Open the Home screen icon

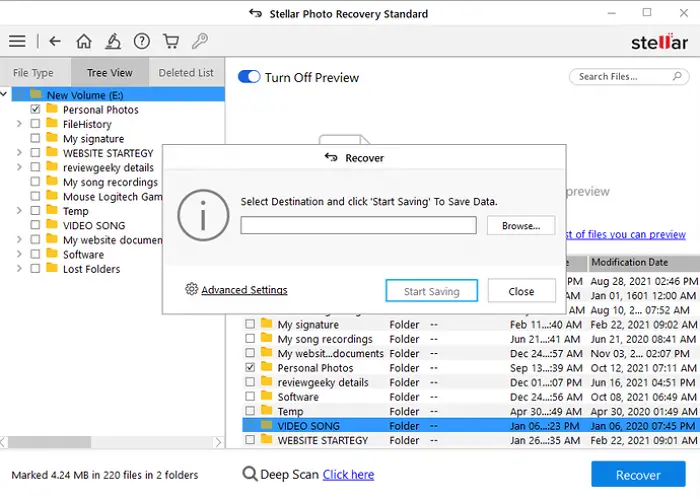[x=83, y=41]
